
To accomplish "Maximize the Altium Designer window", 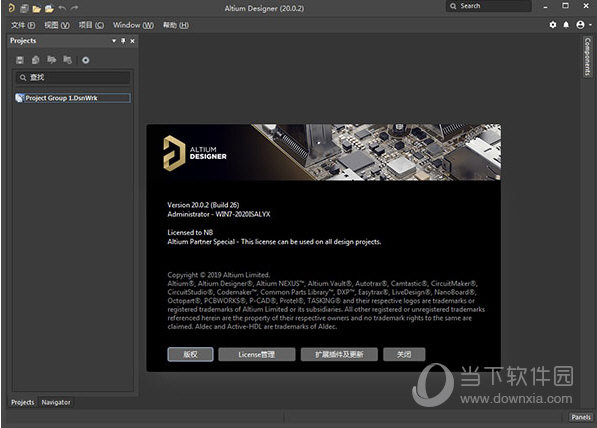I will 565,6.
